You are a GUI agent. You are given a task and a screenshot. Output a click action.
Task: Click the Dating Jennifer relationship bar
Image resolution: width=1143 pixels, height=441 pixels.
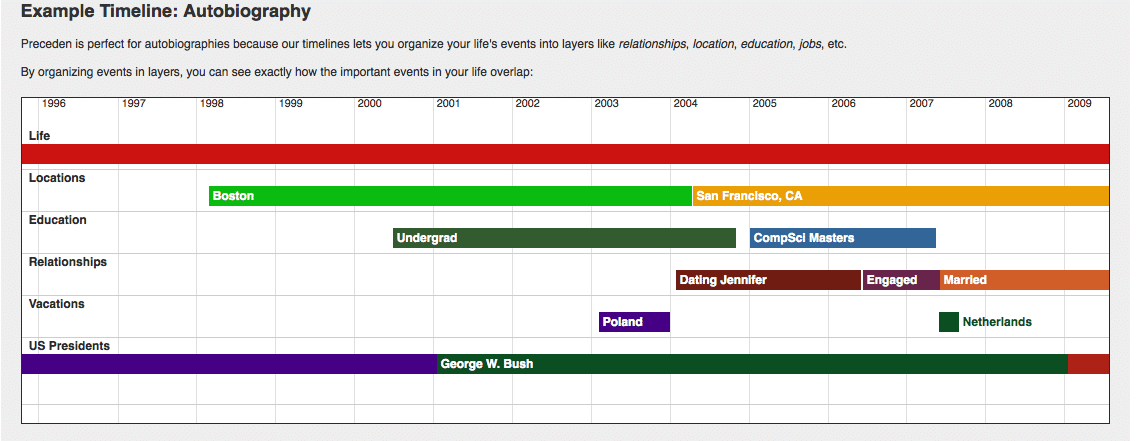pyautogui.click(x=768, y=280)
